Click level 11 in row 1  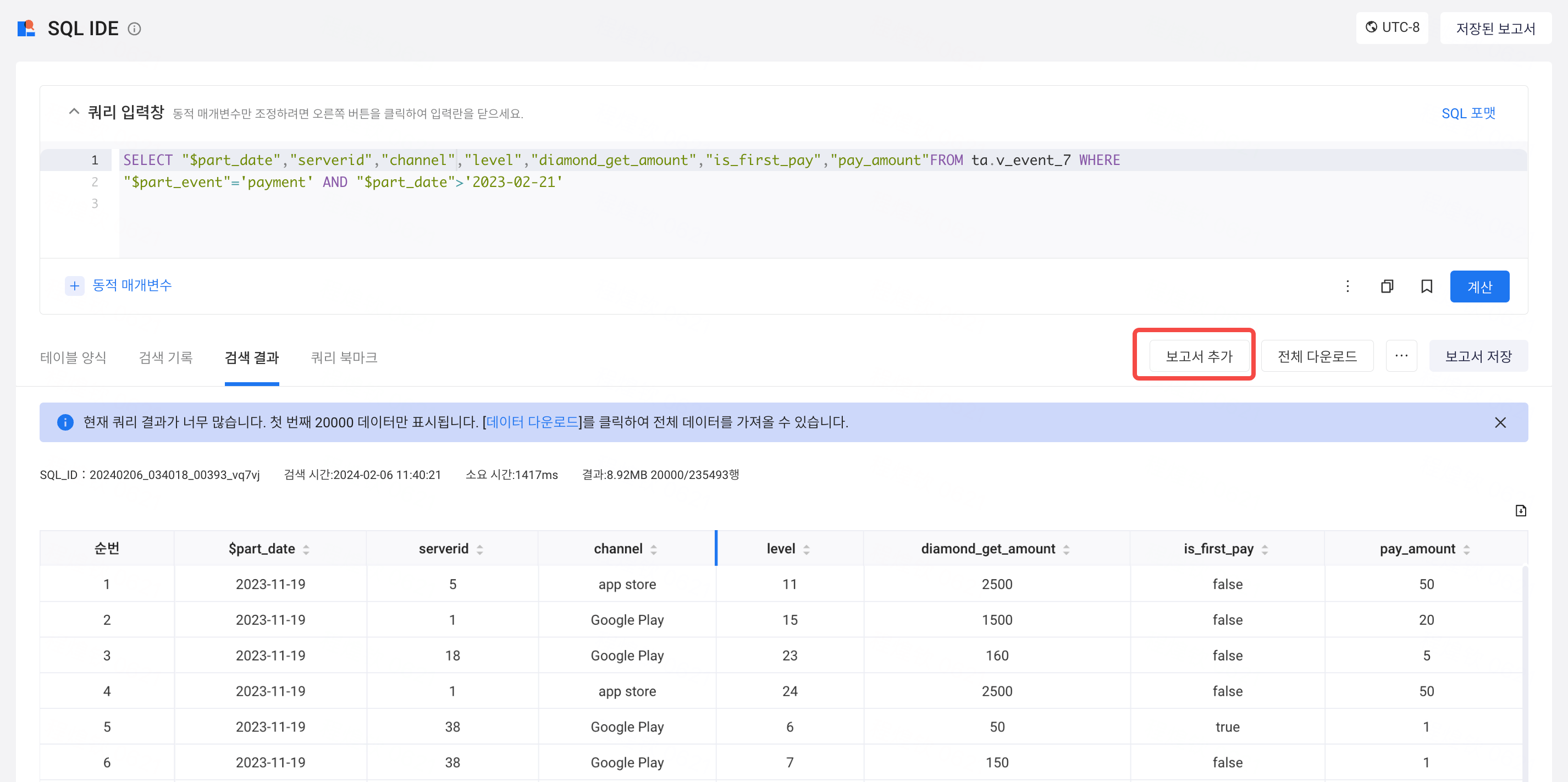pos(789,584)
